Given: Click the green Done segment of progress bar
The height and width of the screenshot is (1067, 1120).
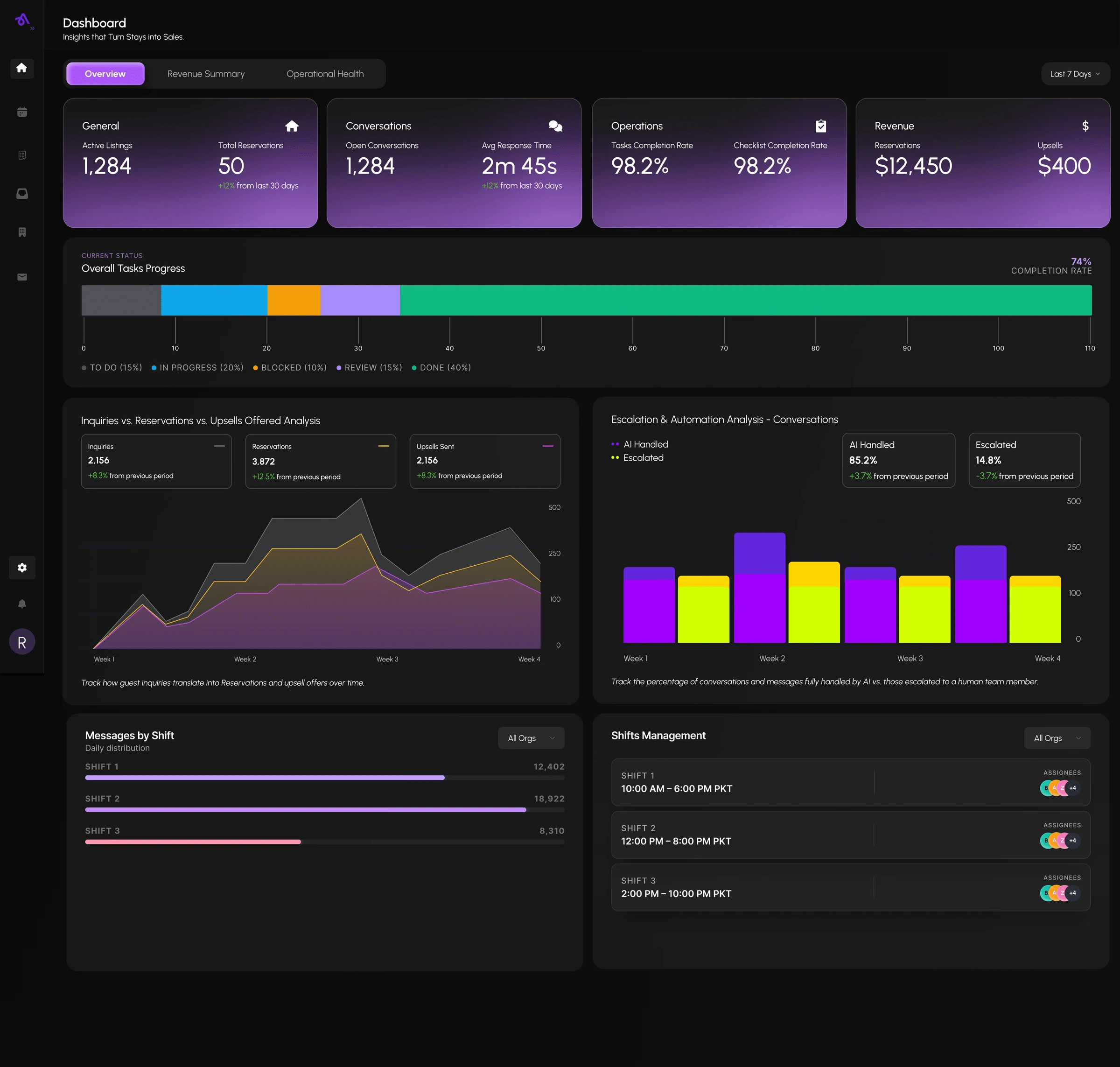Looking at the screenshot, I should tap(745, 300).
